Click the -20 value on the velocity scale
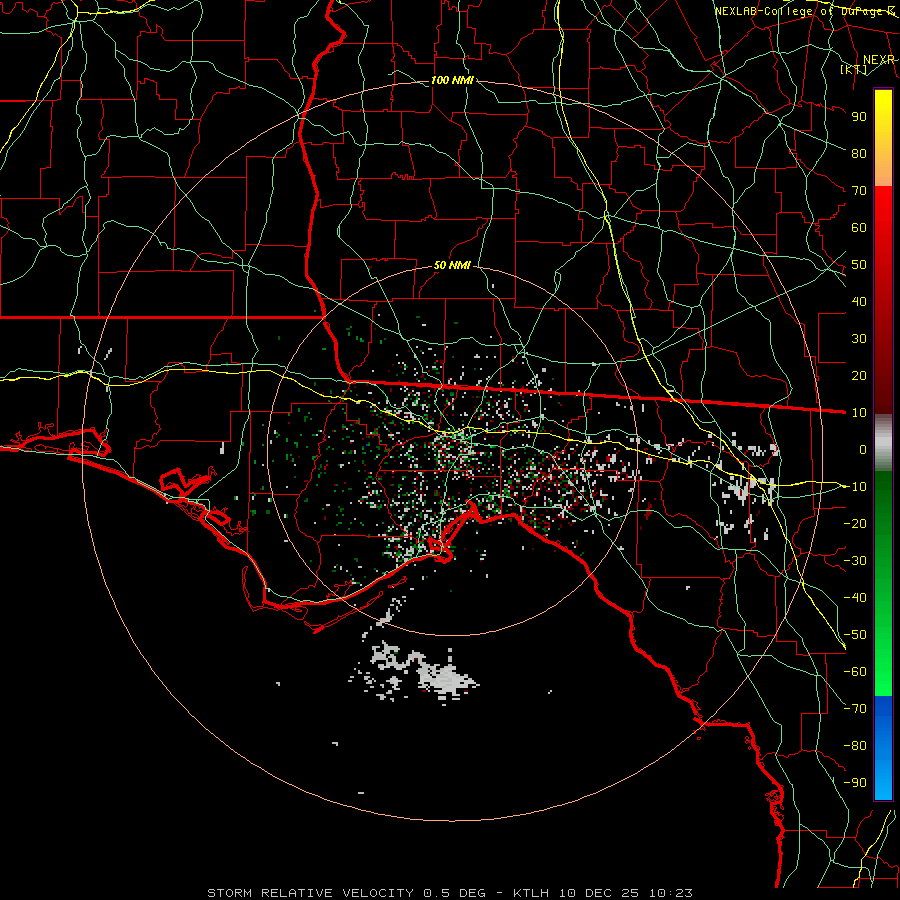The width and height of the screenshot is (900, 900). click(x=855, y=523)
